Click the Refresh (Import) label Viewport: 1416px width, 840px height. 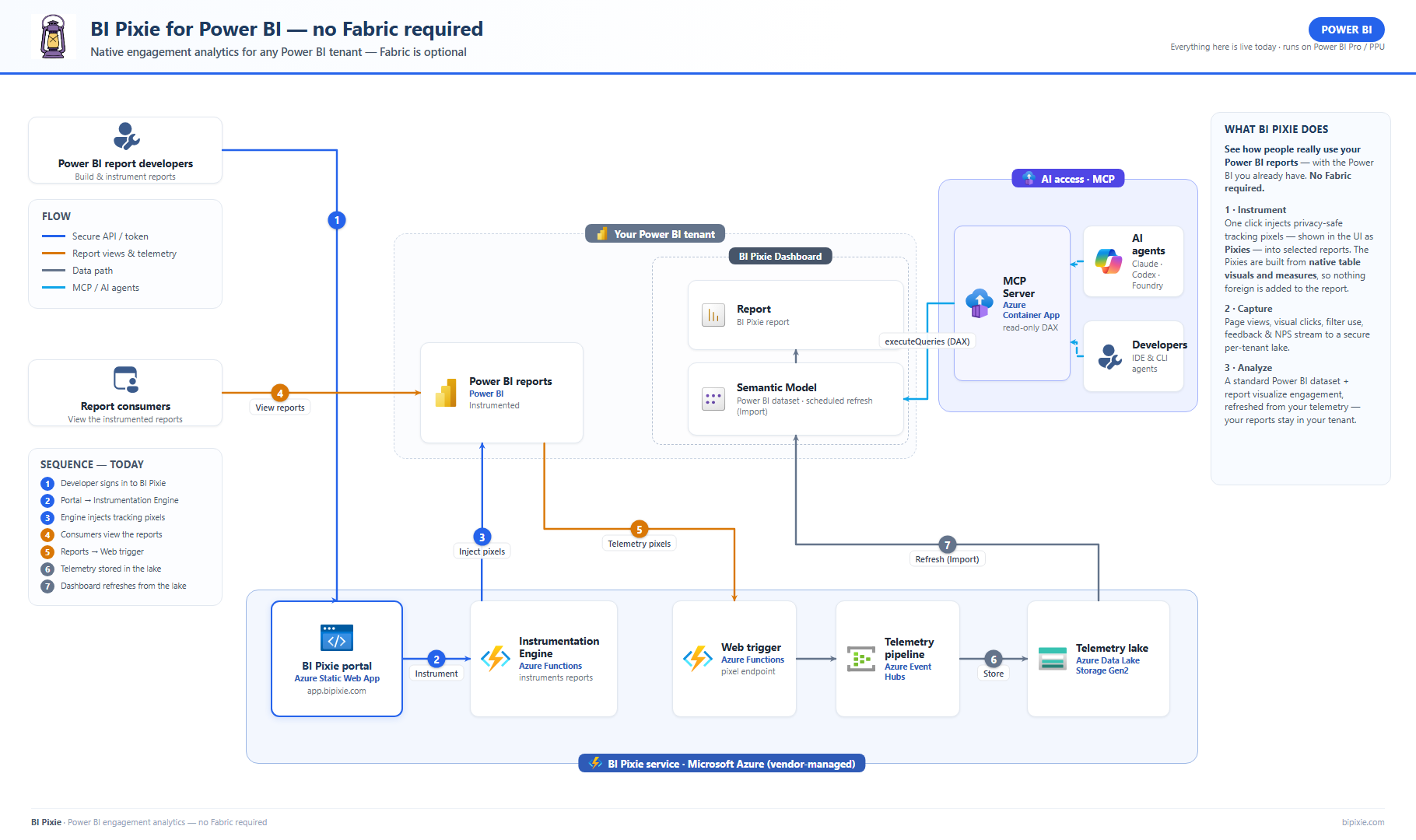(947, 559)
